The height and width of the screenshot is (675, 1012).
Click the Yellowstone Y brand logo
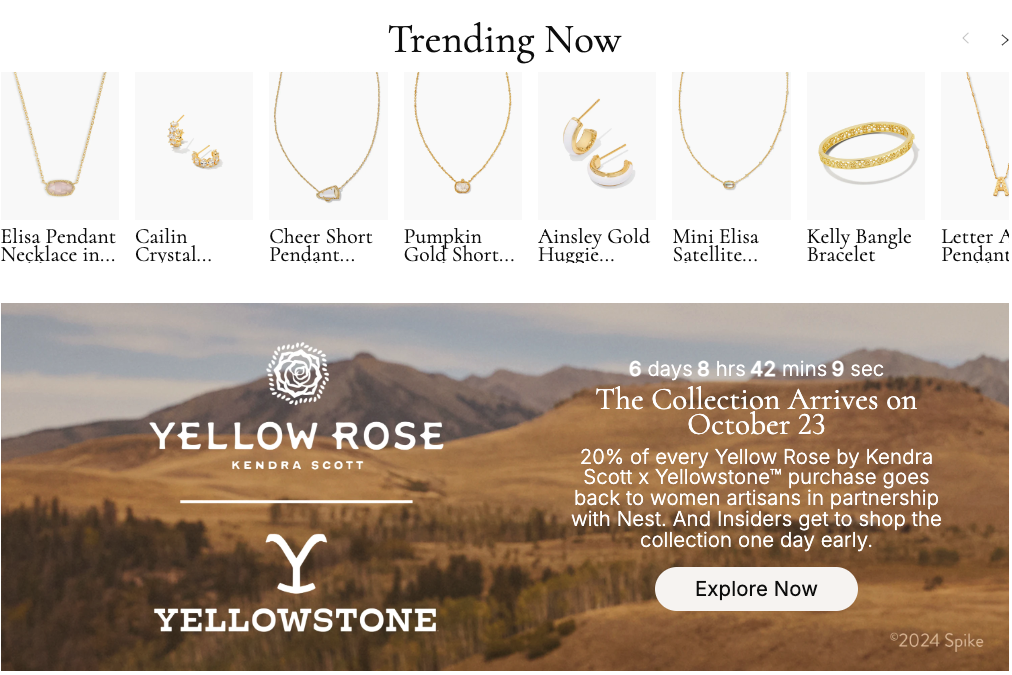pyautogui.click(x=296, y=563)
